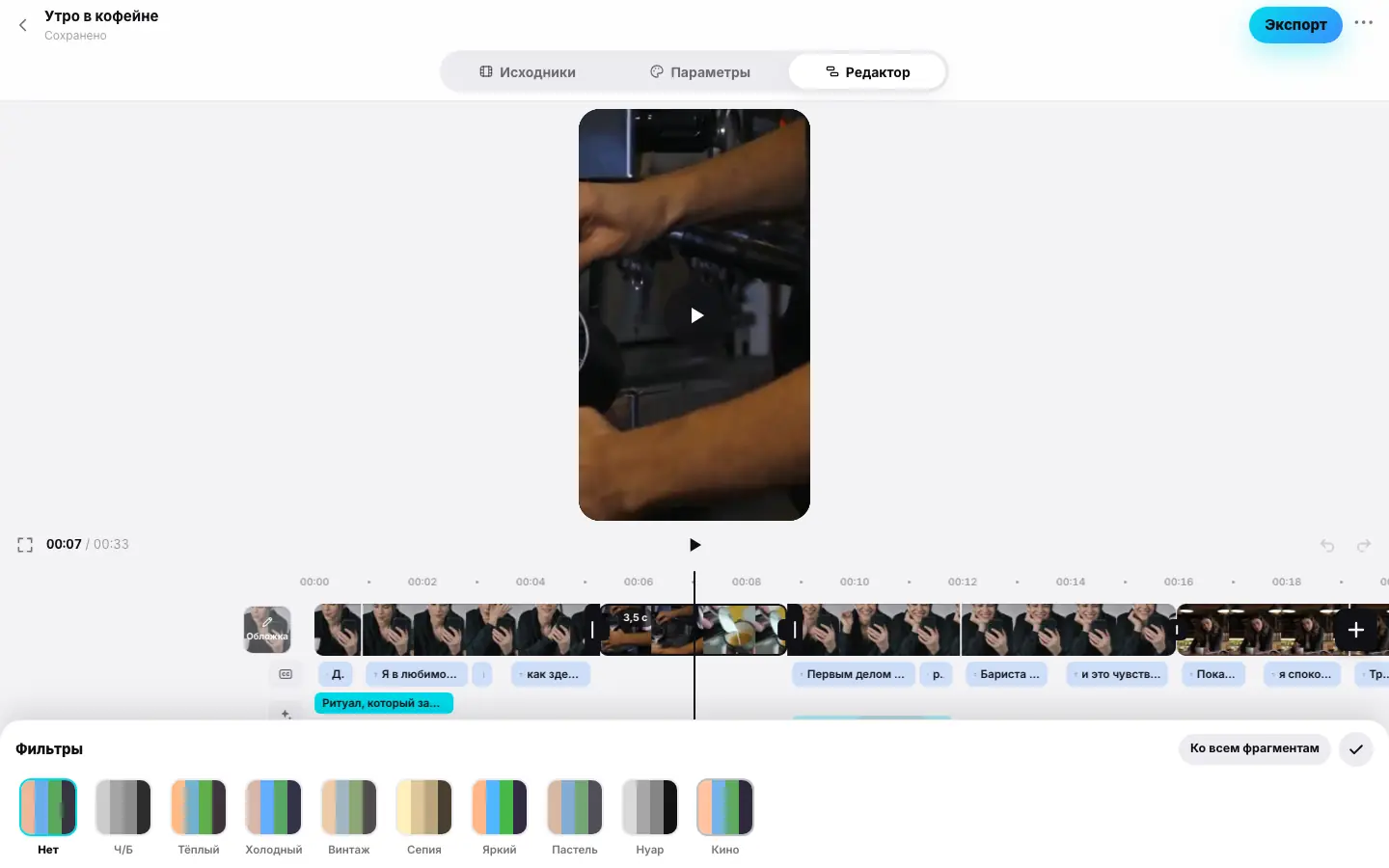Apply the Тёплый filter
This screenshot has height=868, width=1389.
[199, 807]
